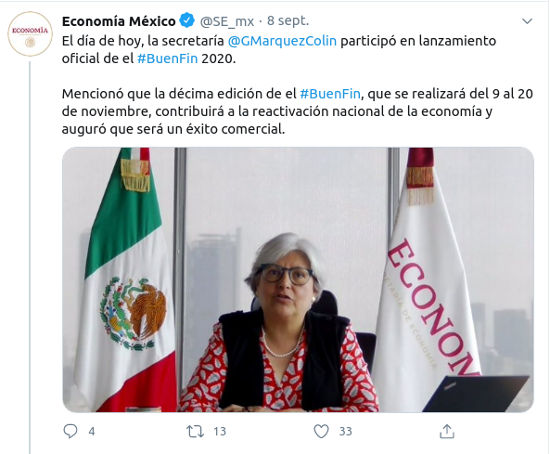Click the blue verified badge
Viewport: 550px width, 454px height.
[187, 21]
